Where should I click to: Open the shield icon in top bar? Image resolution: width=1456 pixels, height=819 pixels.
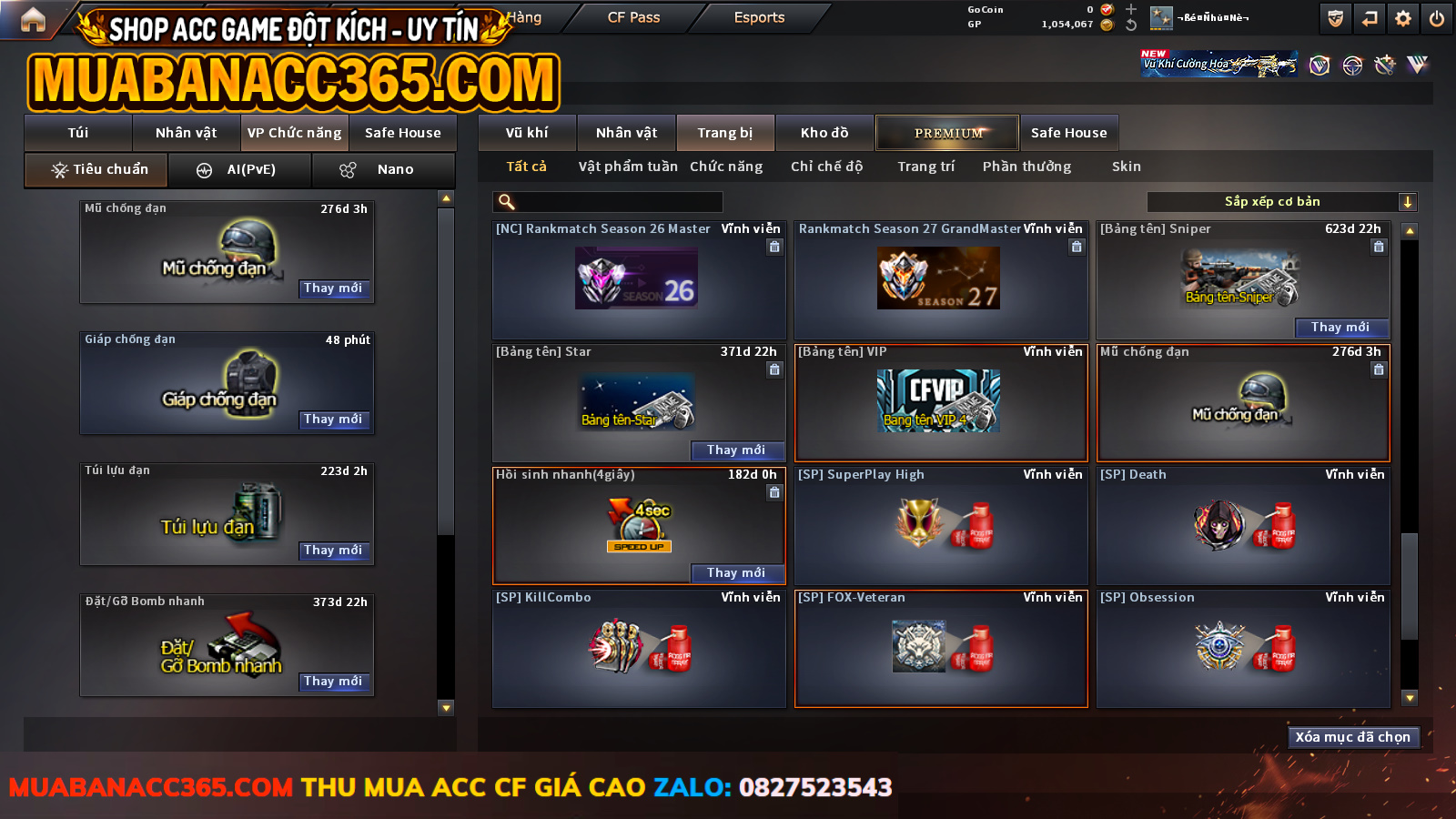coord(1336,18)
